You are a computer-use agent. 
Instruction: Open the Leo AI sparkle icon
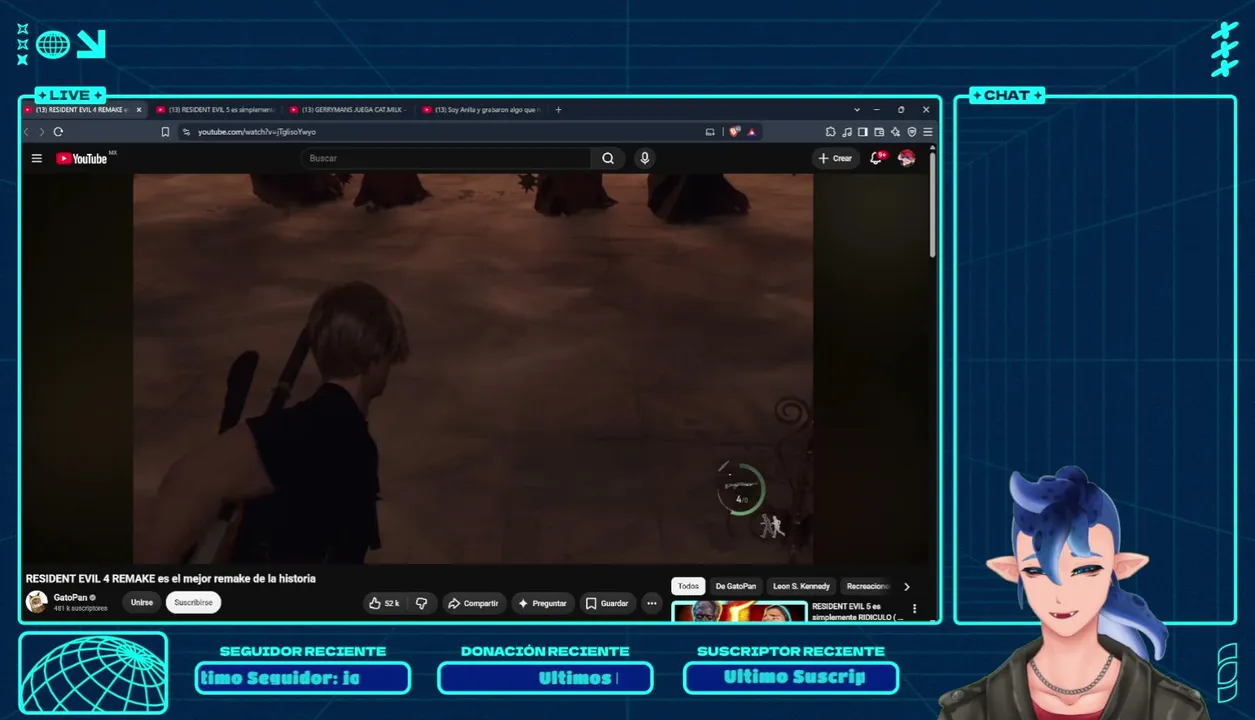click(895, 132)
